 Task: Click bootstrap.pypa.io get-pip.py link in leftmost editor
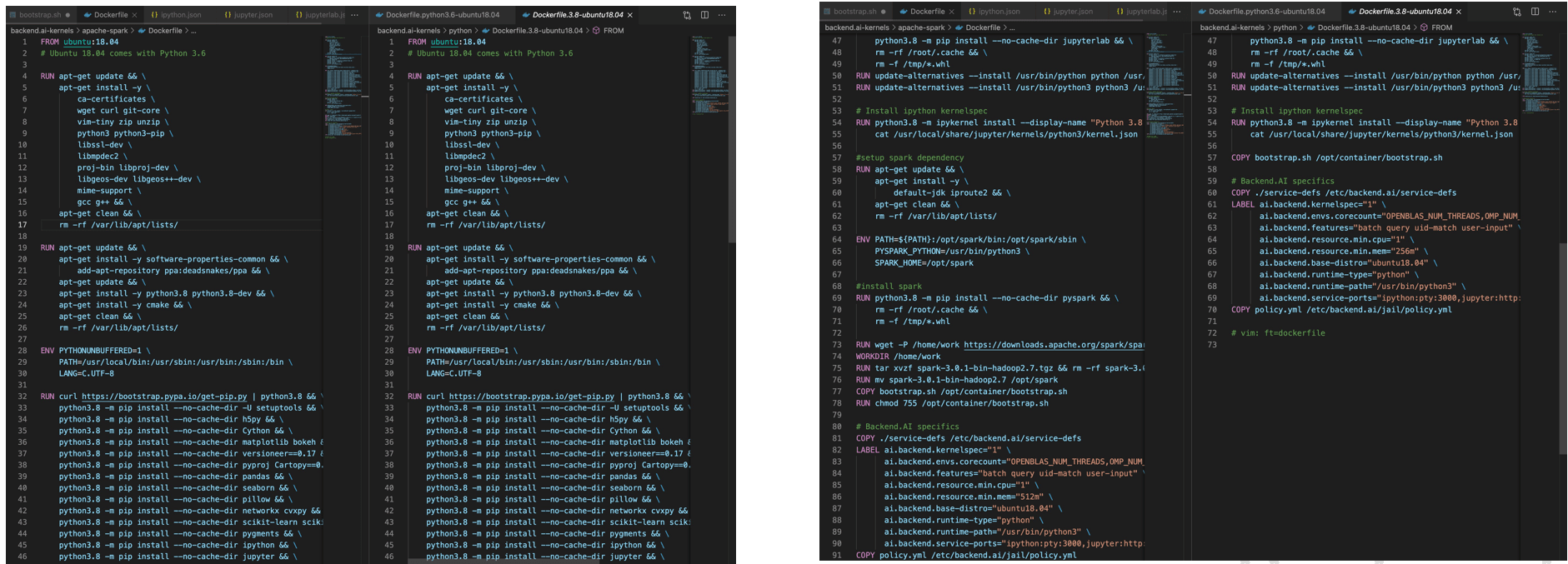pos(164,397)
